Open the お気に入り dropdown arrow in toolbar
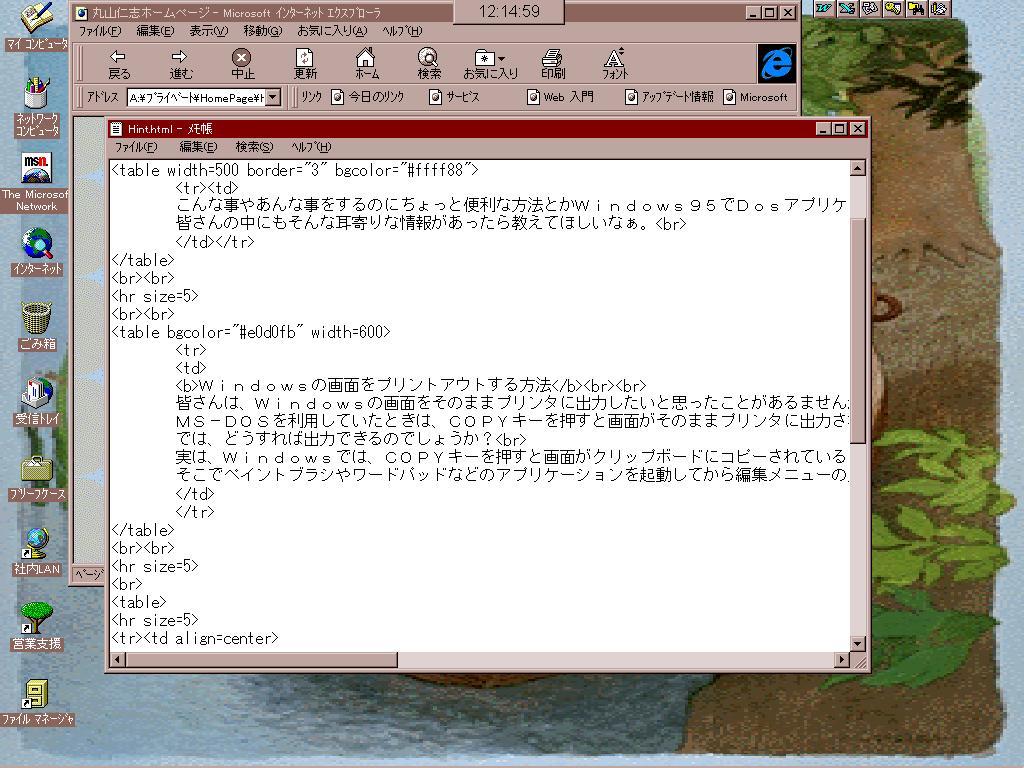Screen dimensions: 1024x768 pyautogui.click(x=501, y=59)
